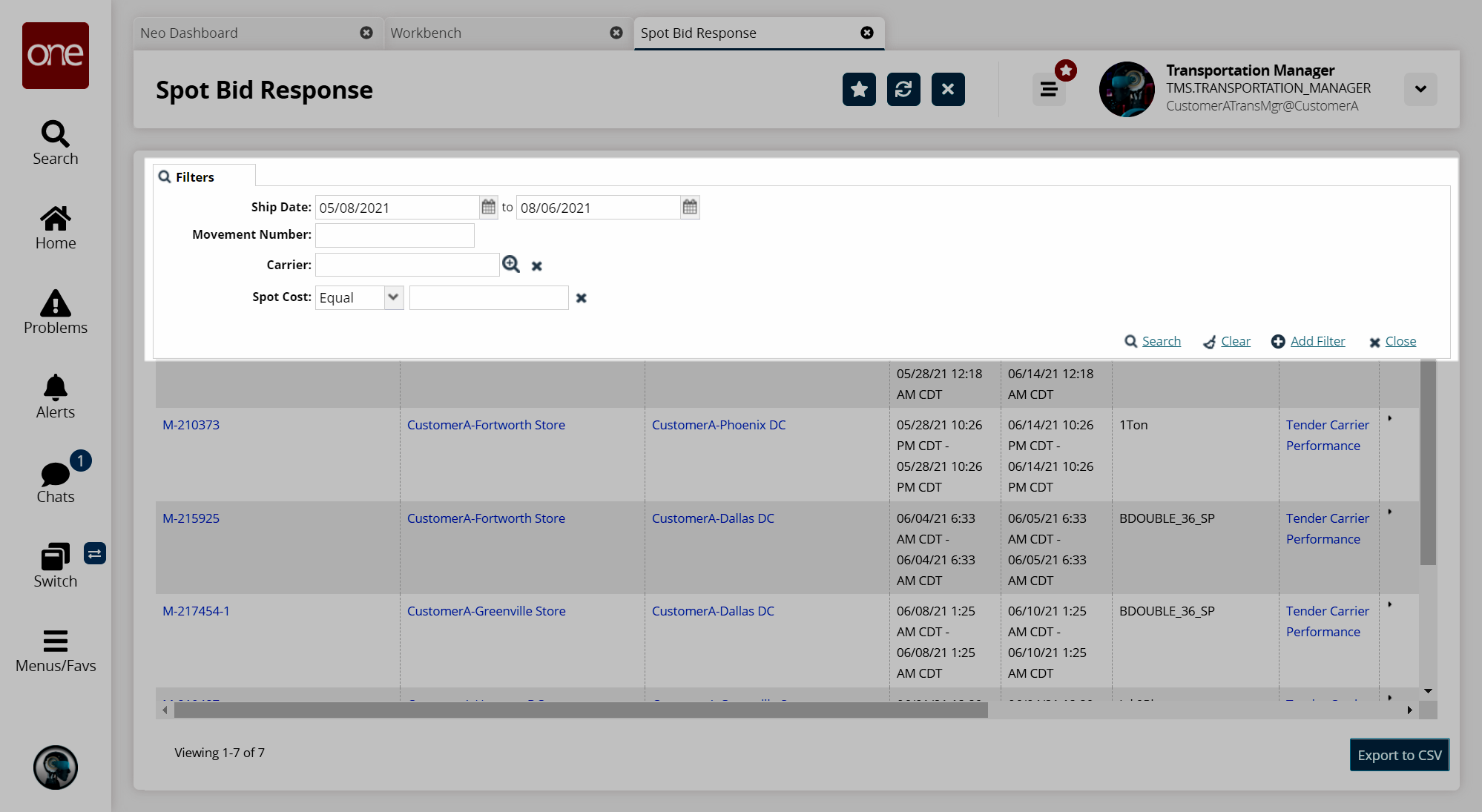Open Ship Date end calendar picker

pyautogui.click(x=690, y=207)
